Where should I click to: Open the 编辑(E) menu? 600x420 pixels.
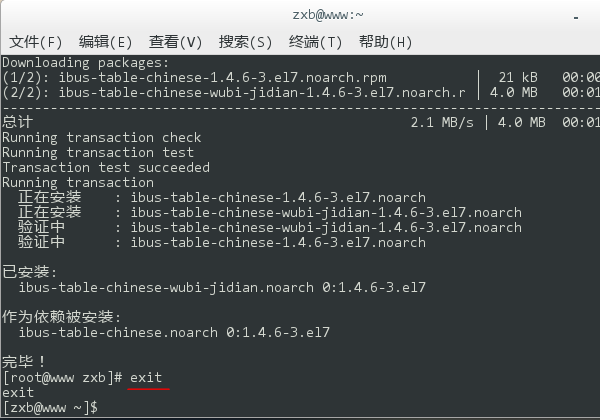pyautogui.click(x=105, y=42)
